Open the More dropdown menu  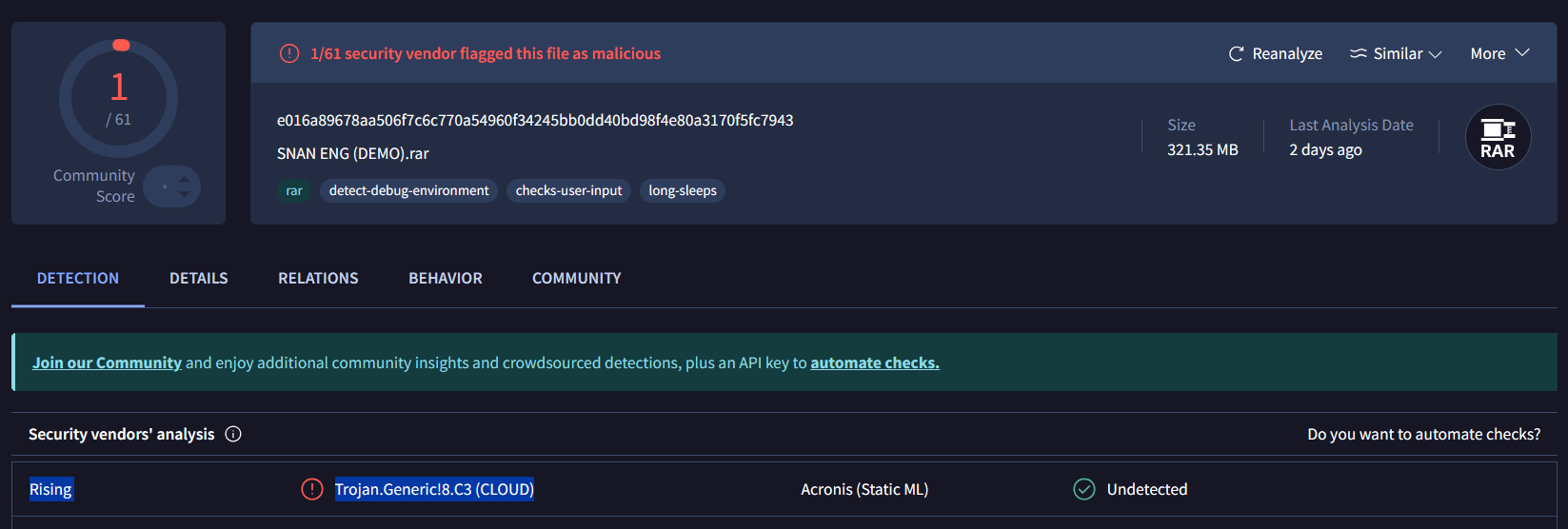coord(1499,54)
